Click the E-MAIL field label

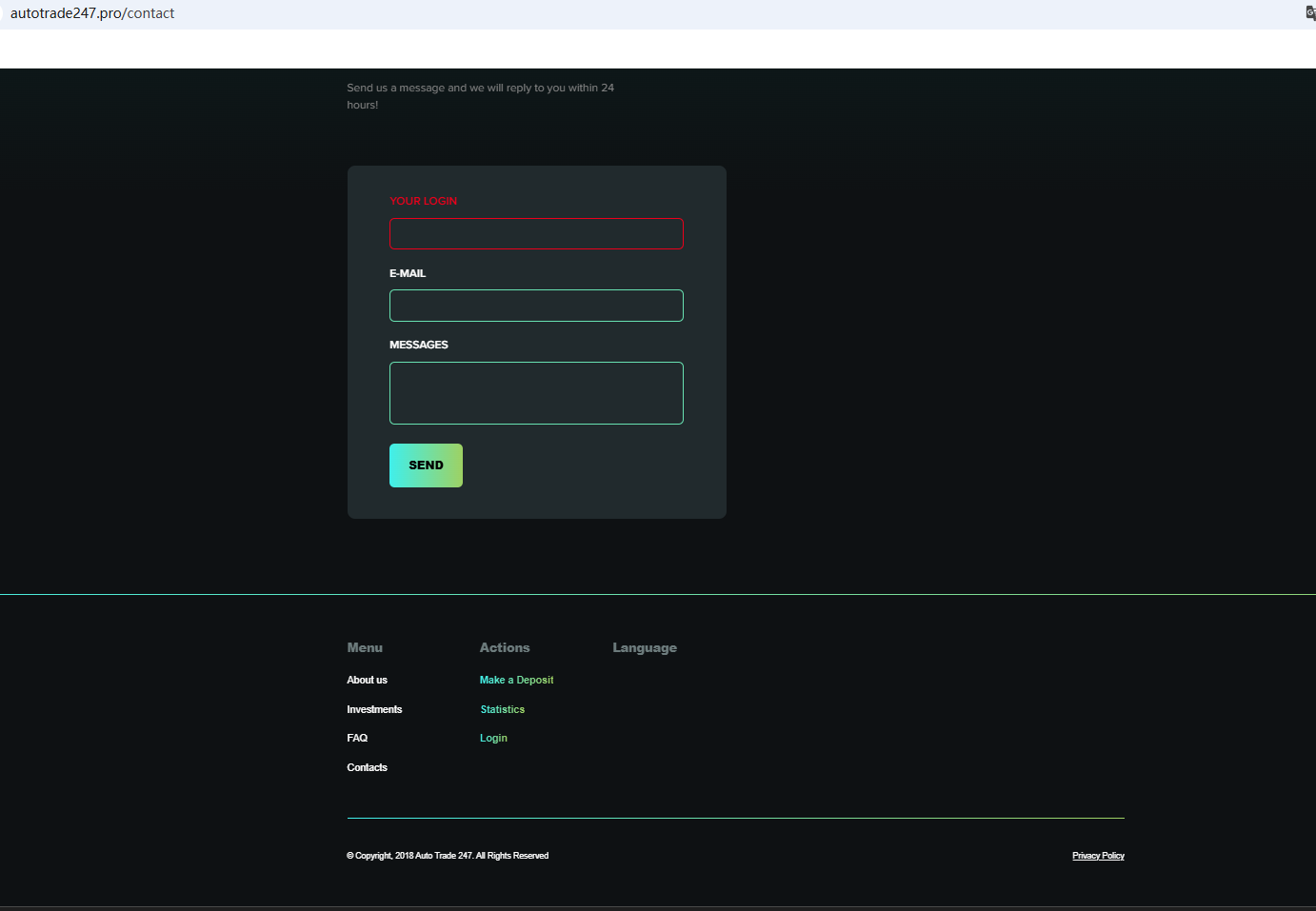coord(408,273)
